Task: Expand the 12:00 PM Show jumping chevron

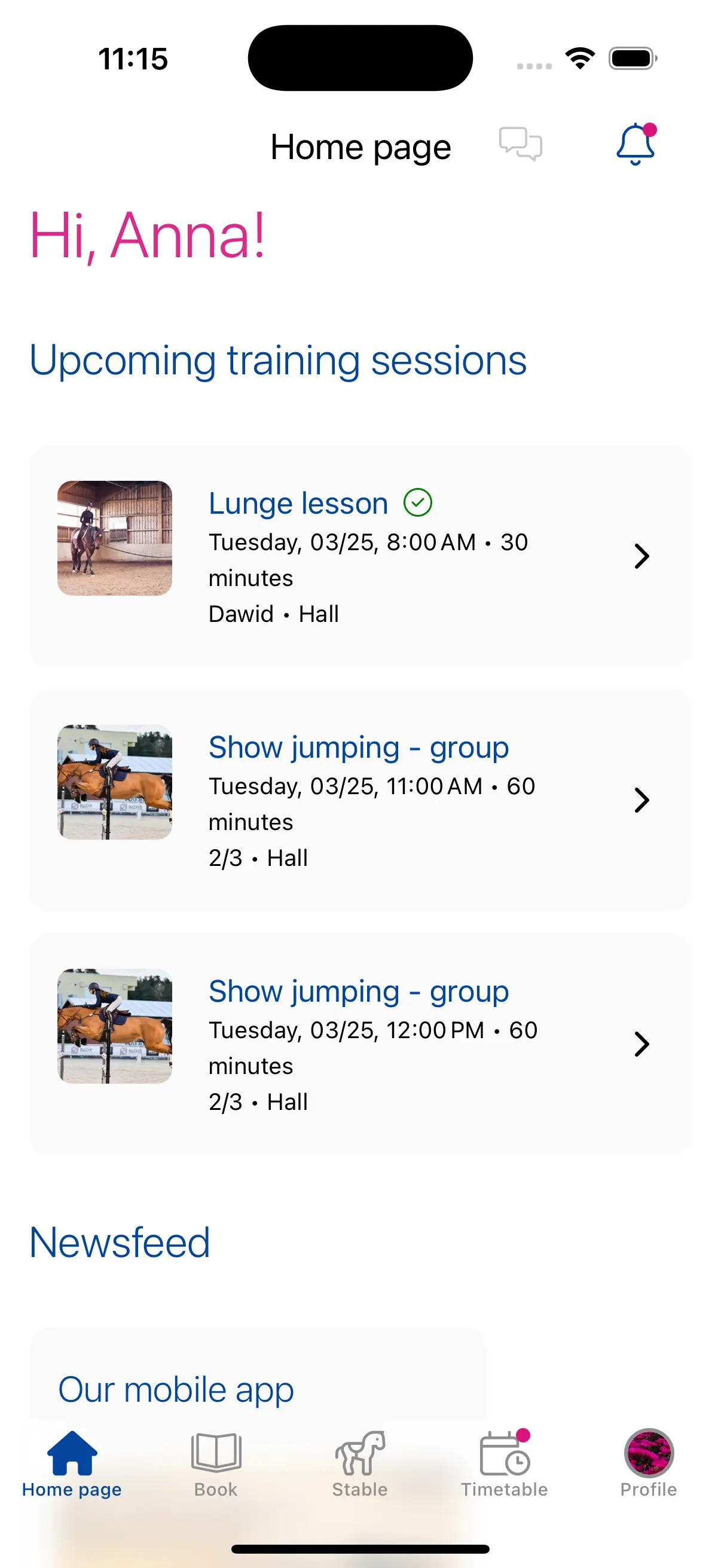Action: pos(641,1044)
